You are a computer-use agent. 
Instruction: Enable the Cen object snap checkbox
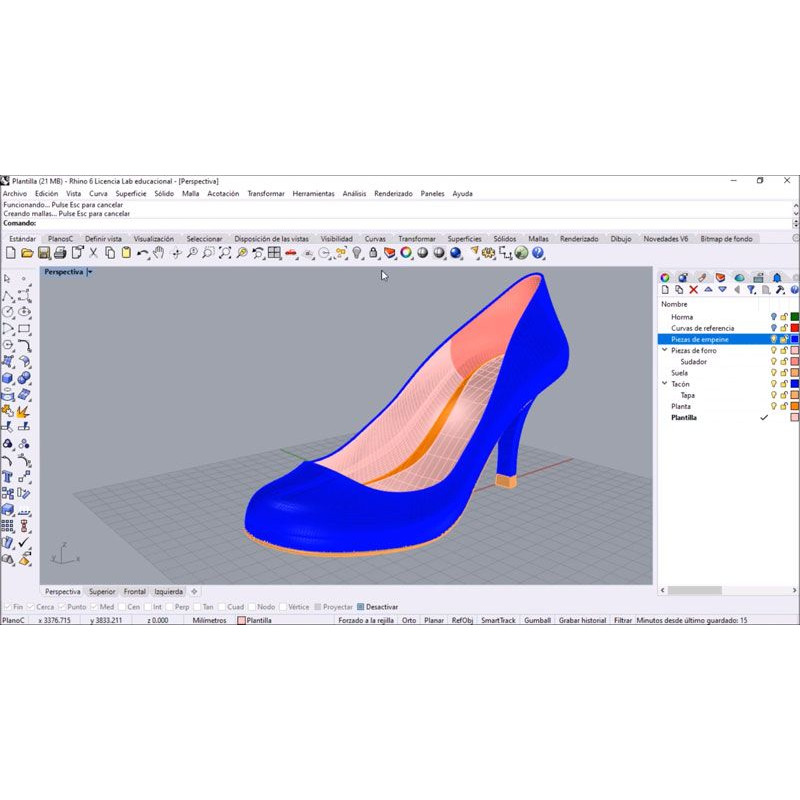pos(123,607)
